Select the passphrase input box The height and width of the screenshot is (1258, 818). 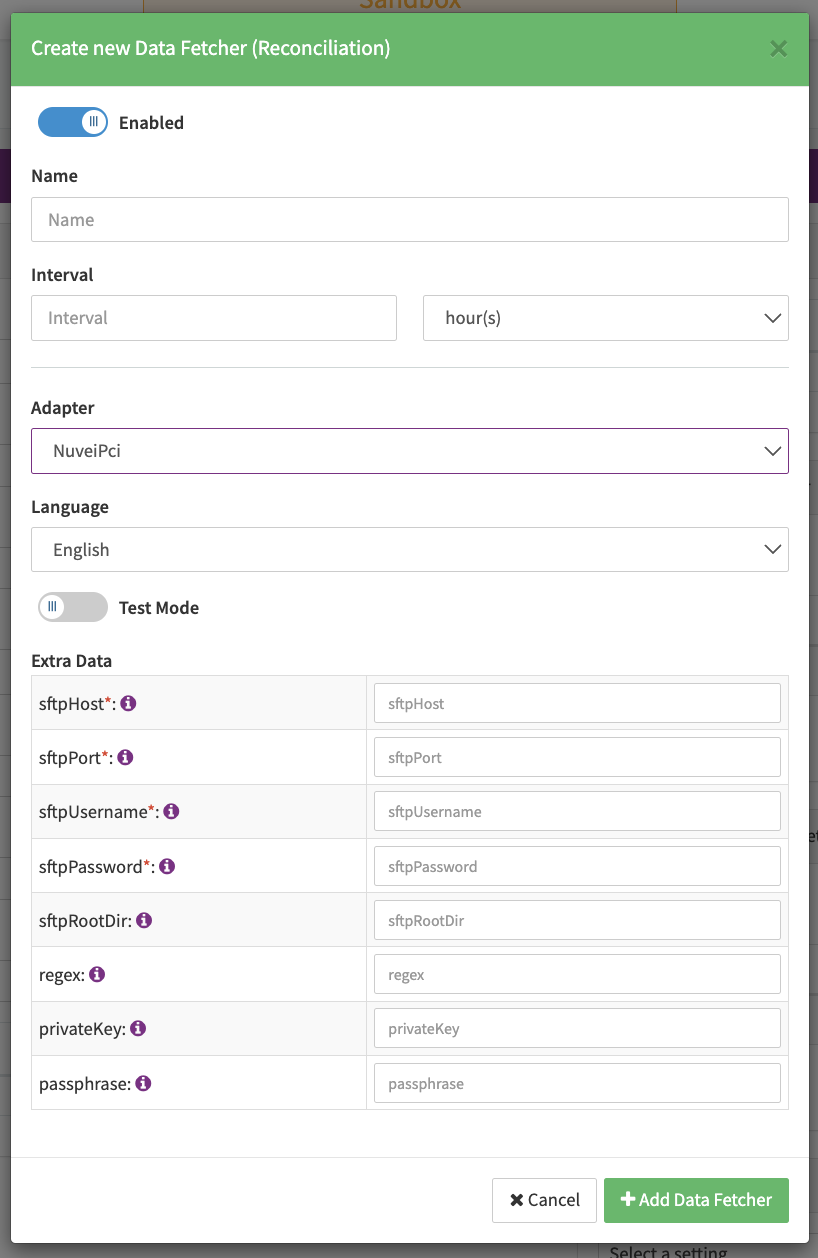[x=577, y=1083]
